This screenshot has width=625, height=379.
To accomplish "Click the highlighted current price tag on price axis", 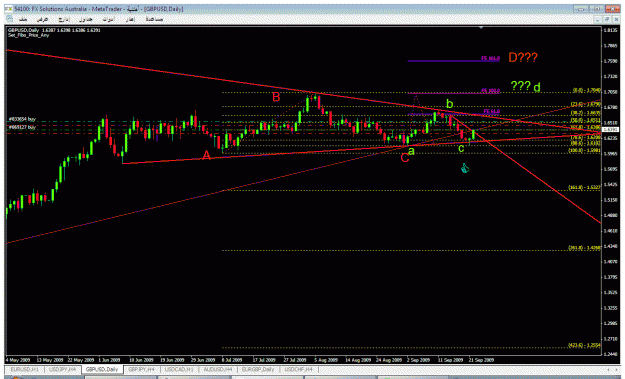I will coord(609,130).
